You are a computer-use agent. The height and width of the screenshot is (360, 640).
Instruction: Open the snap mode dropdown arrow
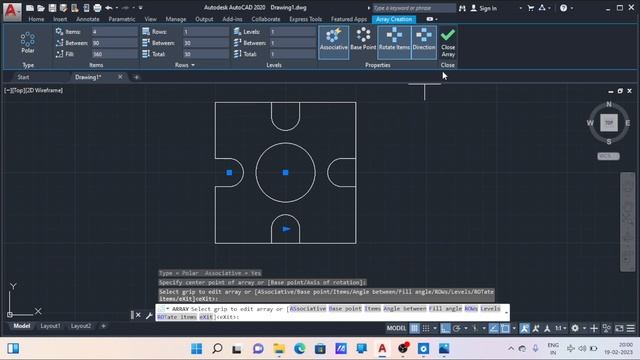(435, 328)
